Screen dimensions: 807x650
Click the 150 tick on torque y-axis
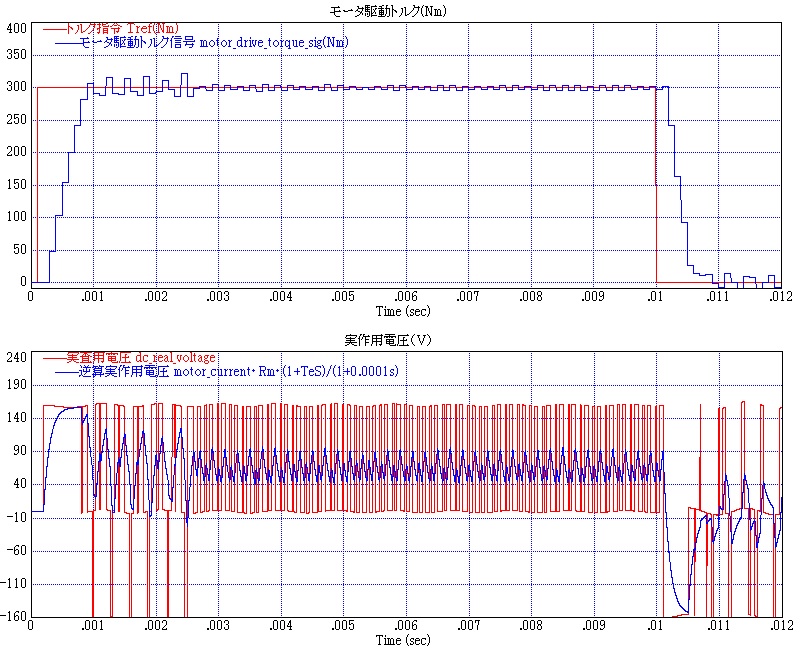click(x=18, y=185)
